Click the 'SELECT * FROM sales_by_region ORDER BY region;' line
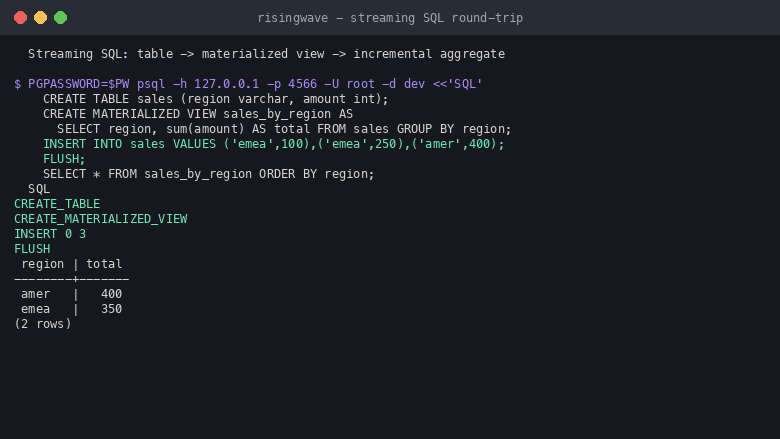Viewport: 780px width, 439px height. pos(208,174)
